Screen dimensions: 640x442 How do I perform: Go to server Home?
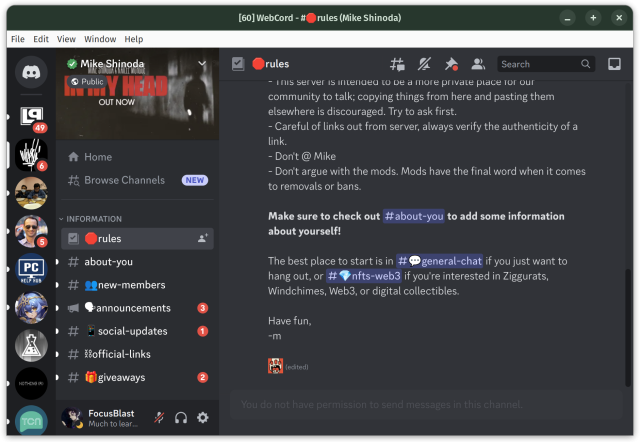pyautogui.click(x=137, y=157)
